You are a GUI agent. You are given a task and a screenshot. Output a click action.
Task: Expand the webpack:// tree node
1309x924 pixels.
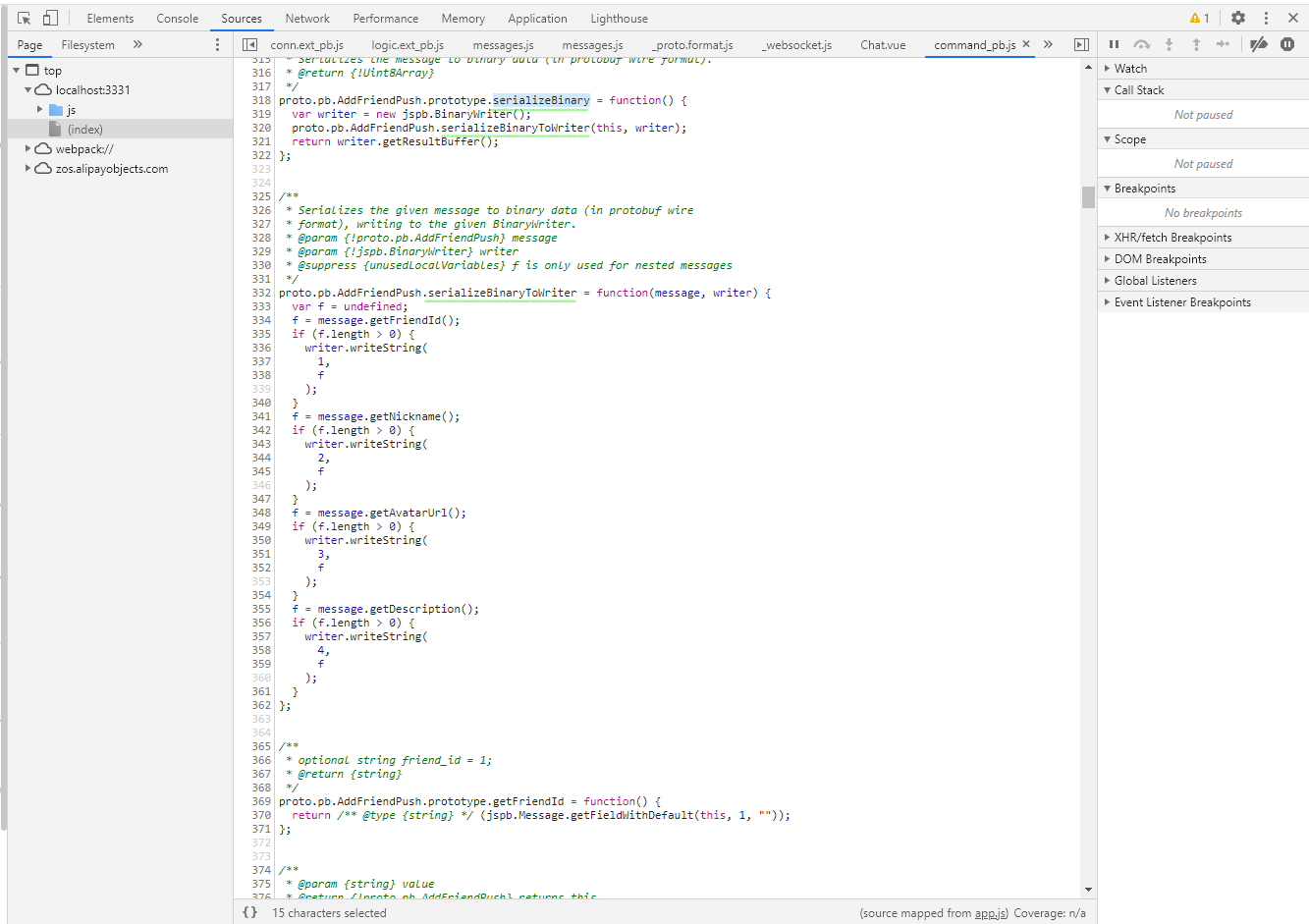[28, 149]
